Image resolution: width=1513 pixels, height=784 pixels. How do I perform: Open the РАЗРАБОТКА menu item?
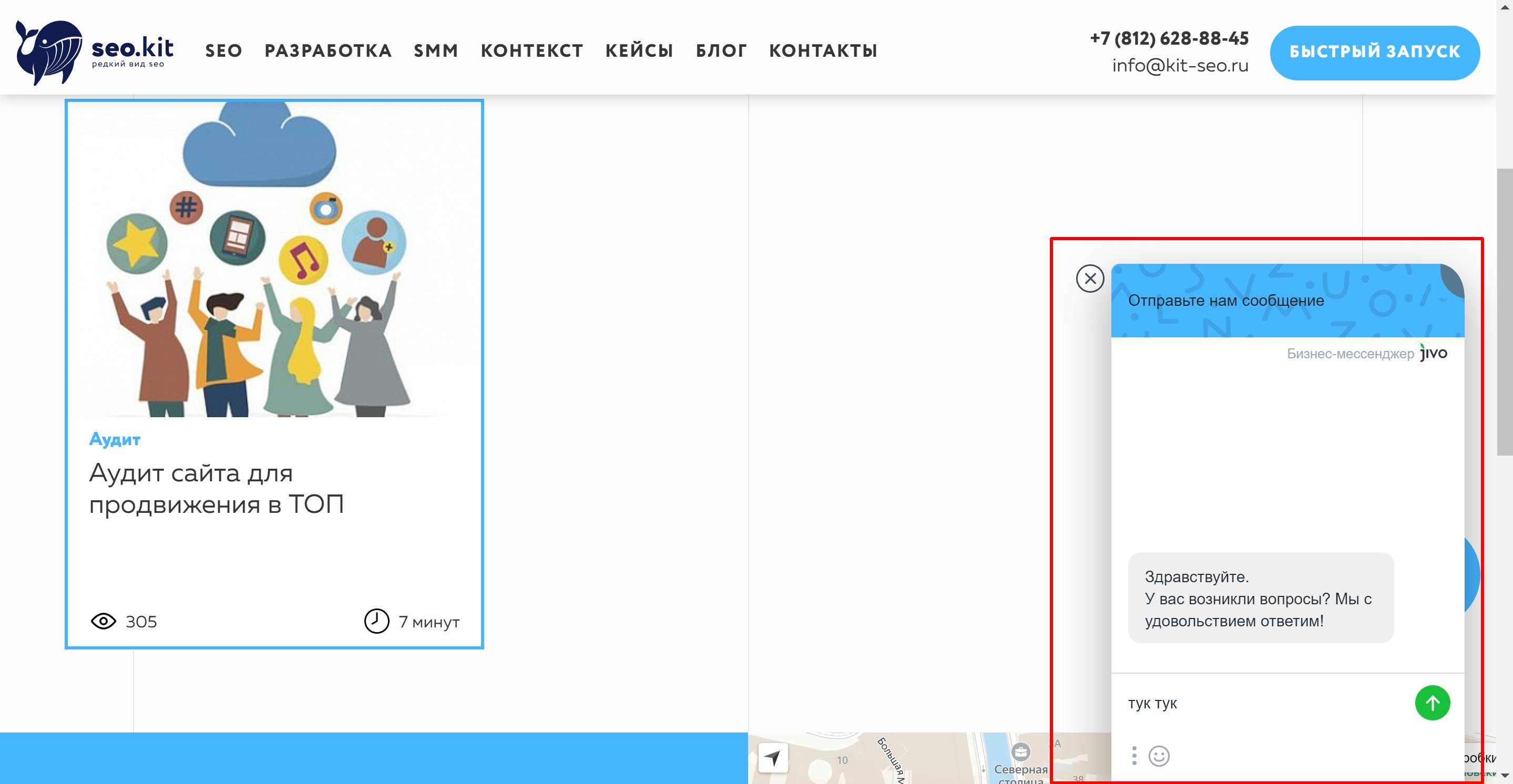(x=329, y=51)
